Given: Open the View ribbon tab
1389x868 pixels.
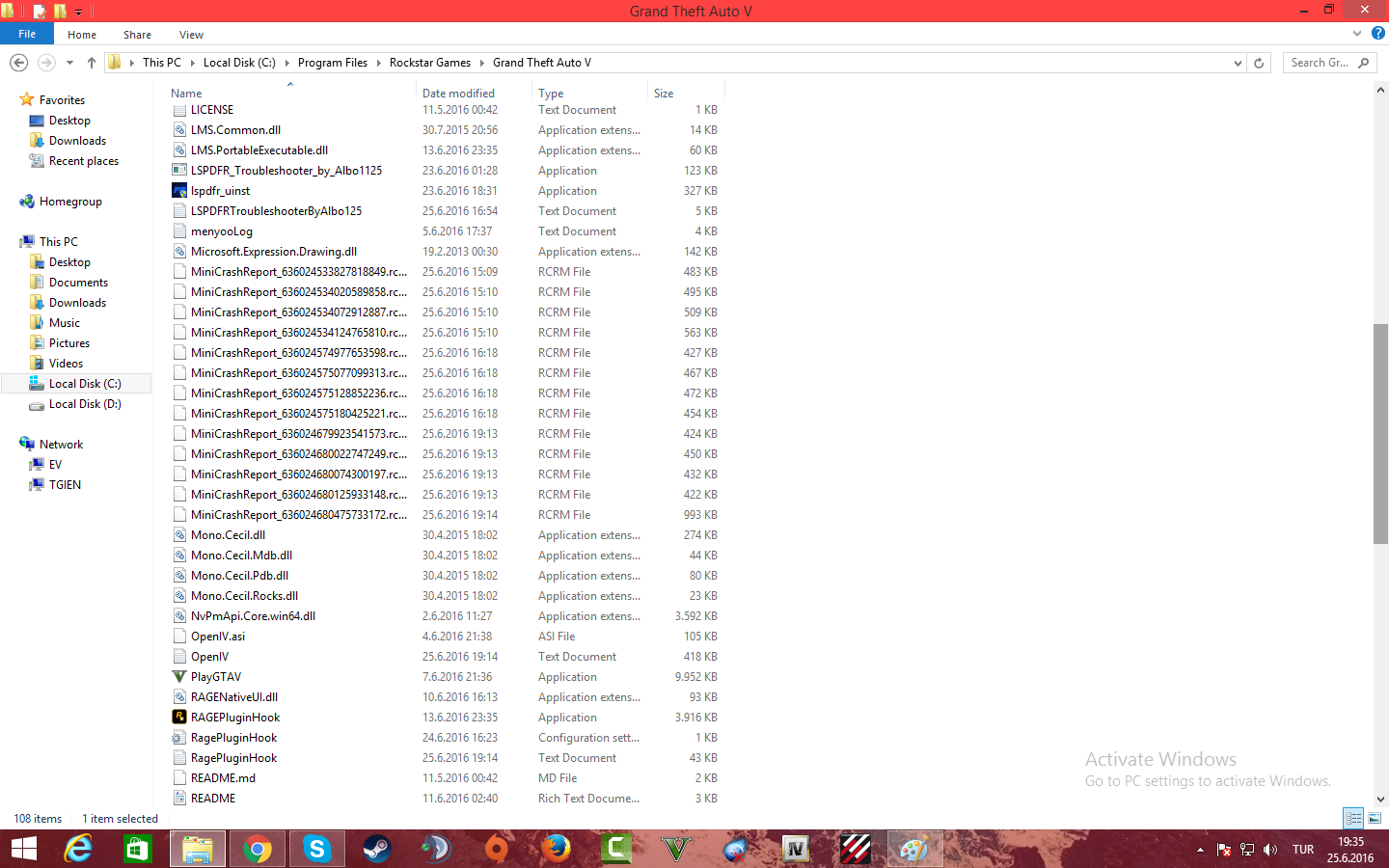Looking at the screenshot, I should click(x=191, y=35).
